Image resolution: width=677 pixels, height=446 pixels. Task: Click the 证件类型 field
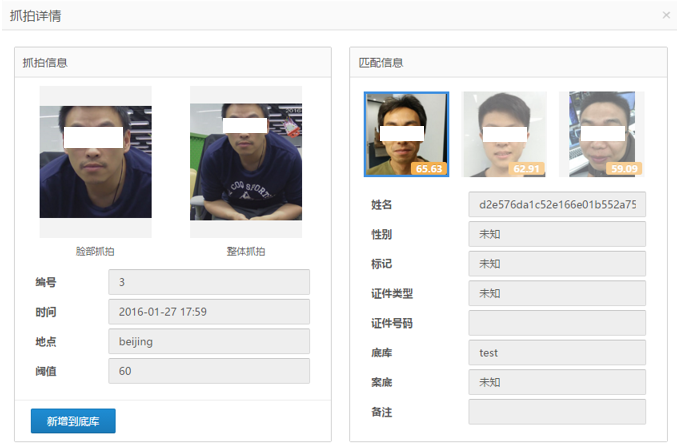point(557,293)
